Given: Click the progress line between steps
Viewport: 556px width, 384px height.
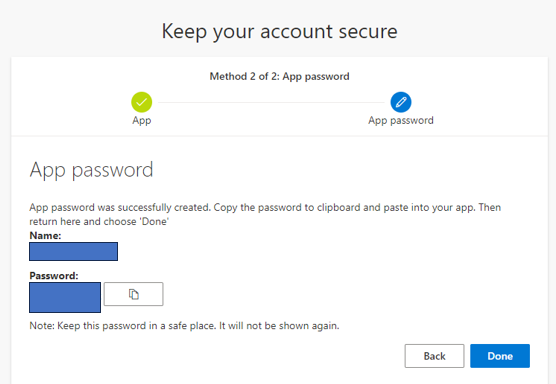Looking at the screenshot, I should [x=271, y=102].
